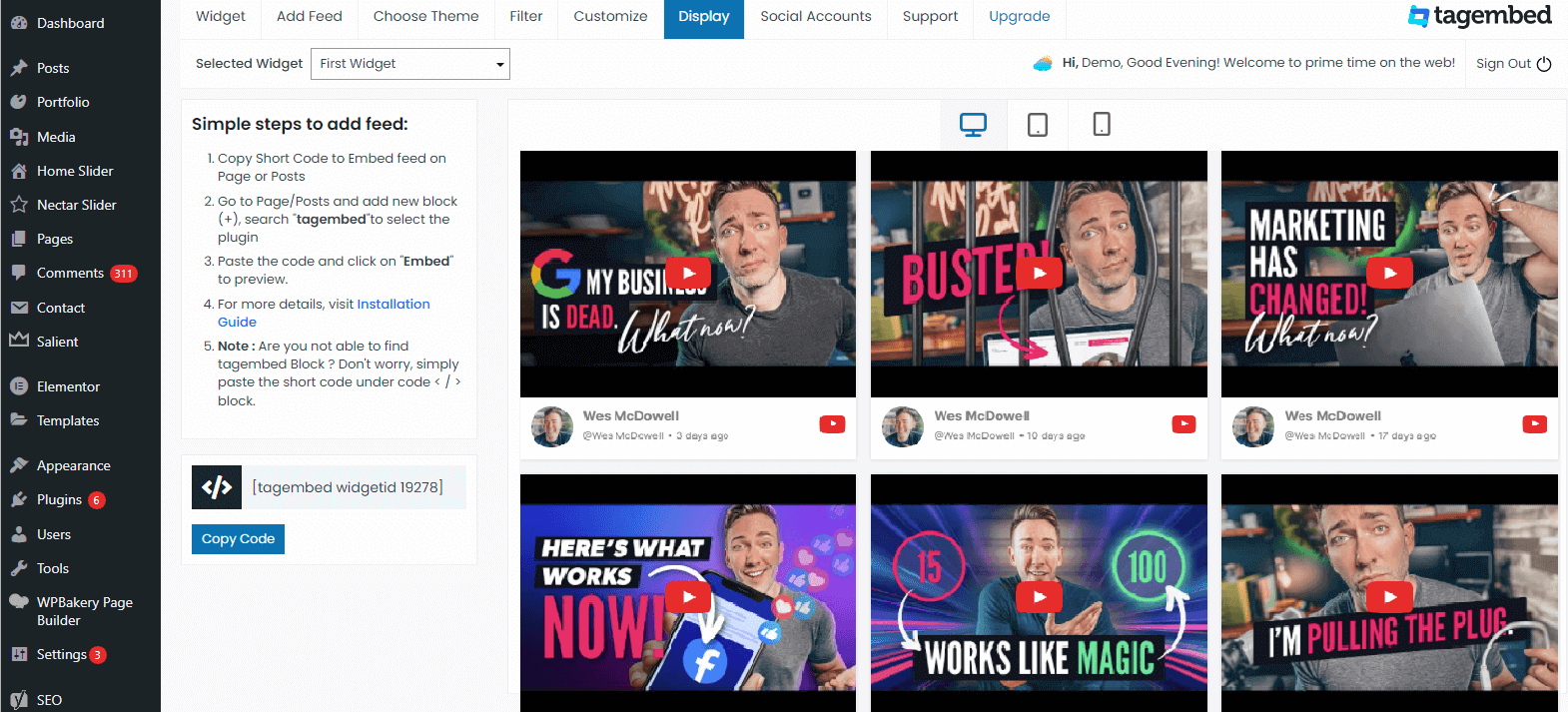Play the 'My Business Is Dead' video
The image size is (1568, 712).
[688, 274]
